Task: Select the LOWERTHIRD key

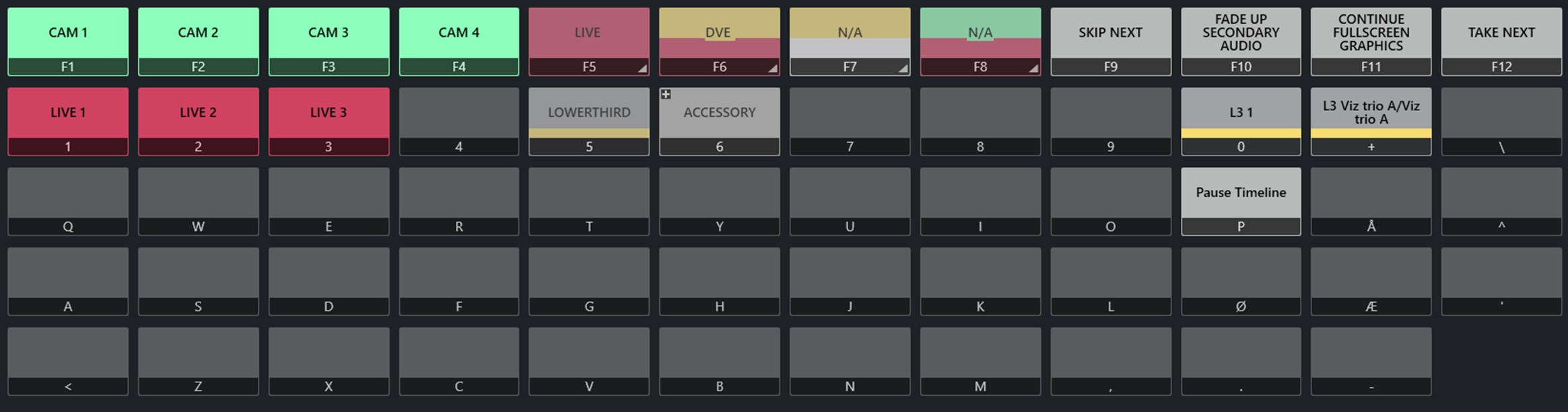Action: point(589,113)
